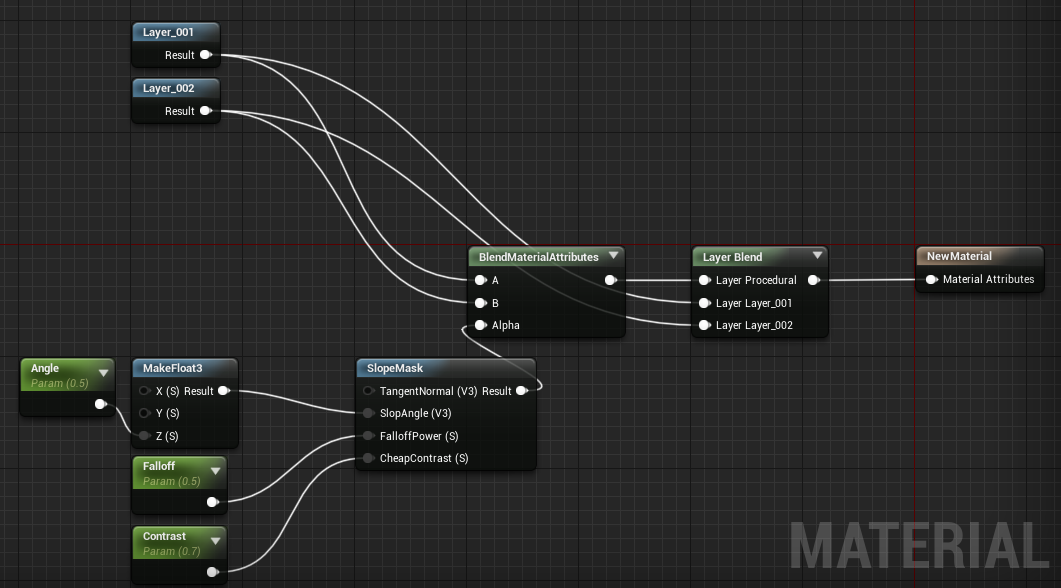Open the Layer Blend node dropdown
Screen dimensions: 1061x588
[x=817, y=256]
